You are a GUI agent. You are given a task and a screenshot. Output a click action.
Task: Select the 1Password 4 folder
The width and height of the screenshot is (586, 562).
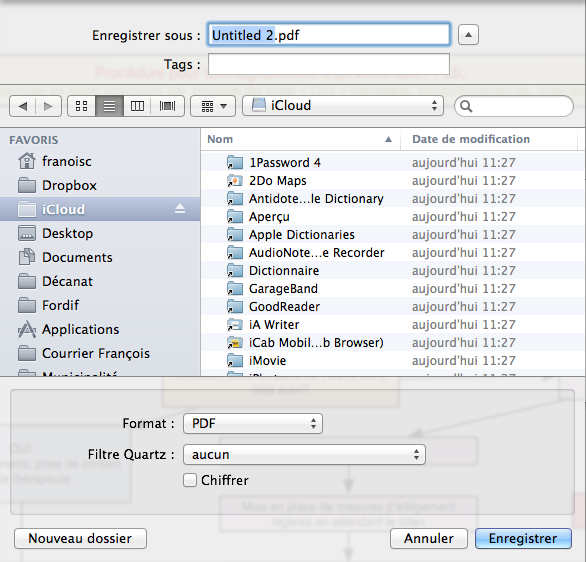coord(393,163)
